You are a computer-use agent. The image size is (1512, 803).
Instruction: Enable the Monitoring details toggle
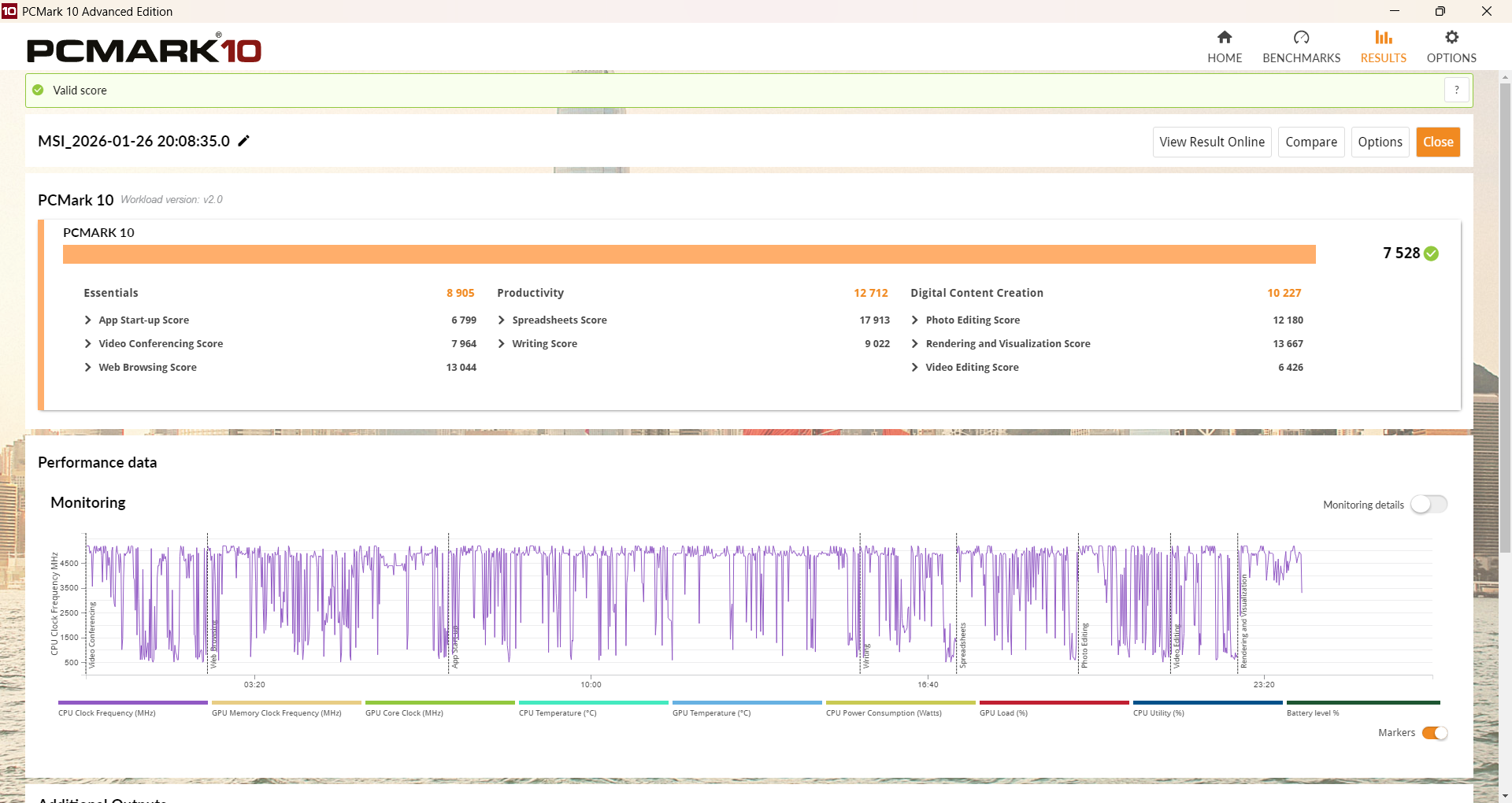tap(1429, 505)
